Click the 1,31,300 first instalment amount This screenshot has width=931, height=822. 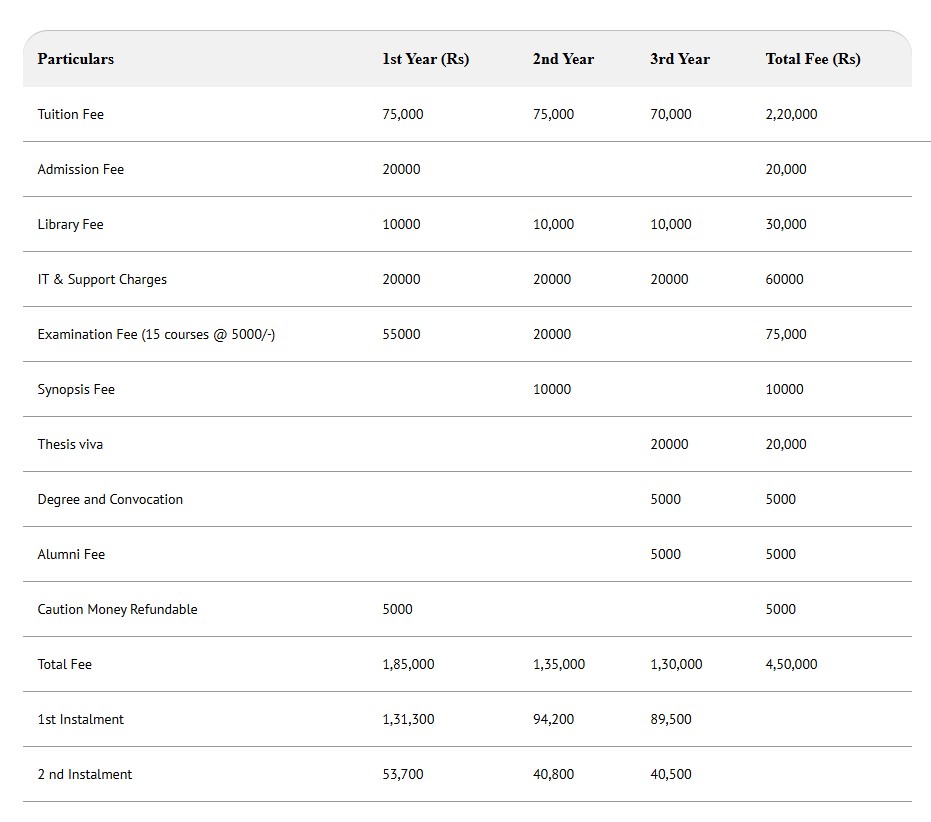[408, 719]
